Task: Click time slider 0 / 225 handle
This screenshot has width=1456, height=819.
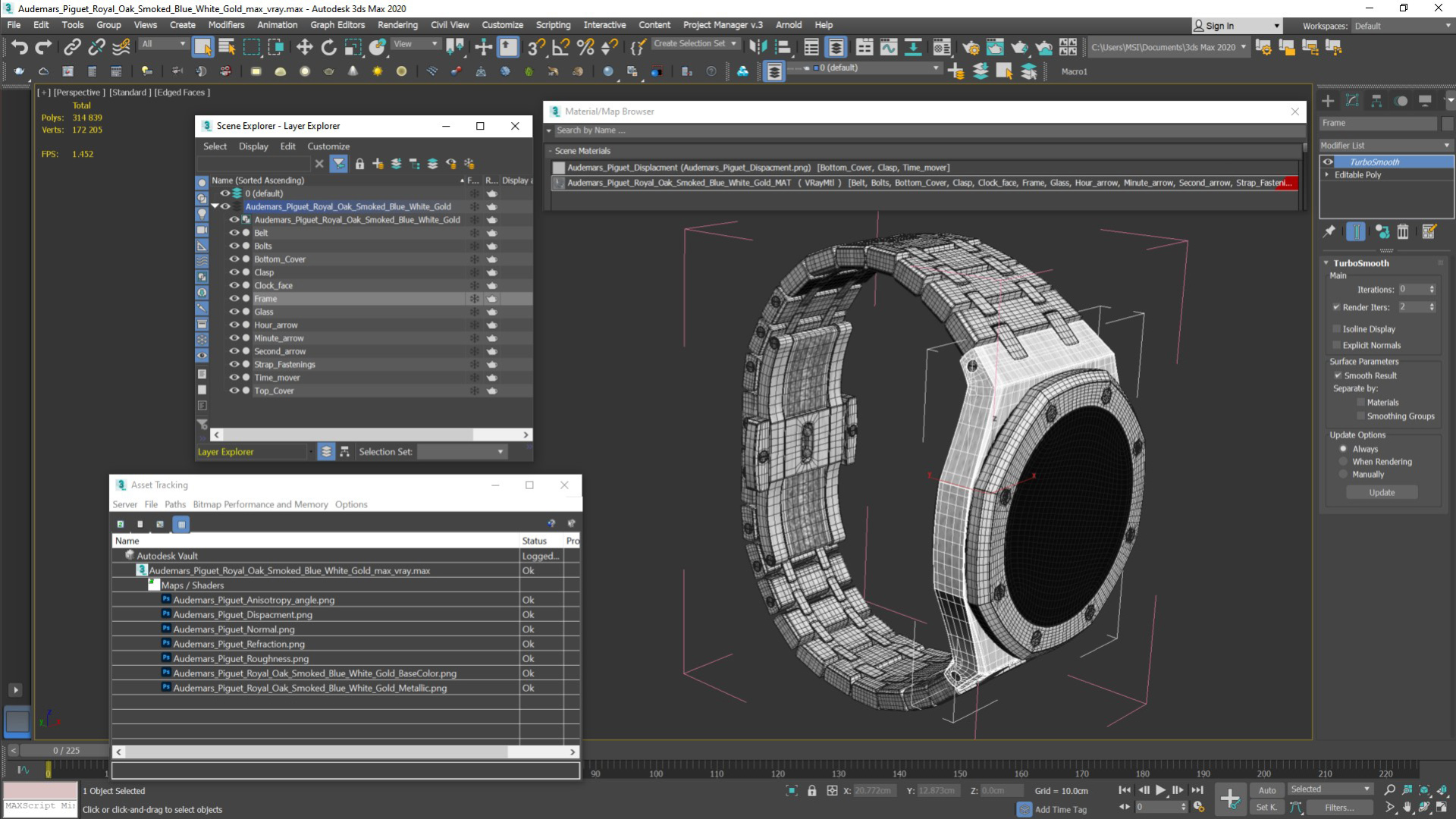Action: pyautogui.click(x=66, y=751)
